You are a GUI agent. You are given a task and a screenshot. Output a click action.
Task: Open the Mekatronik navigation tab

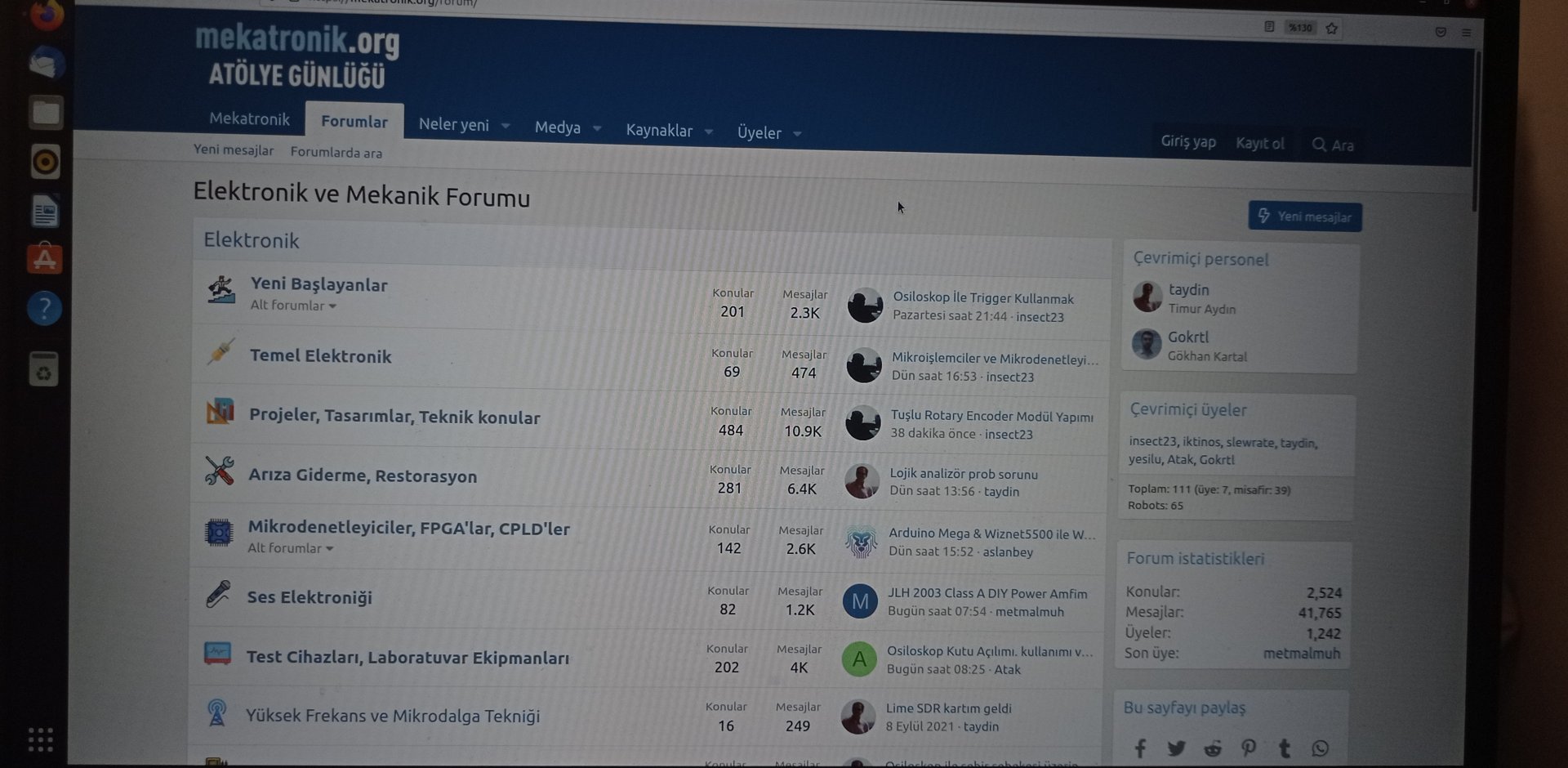[x=249, y=118]
